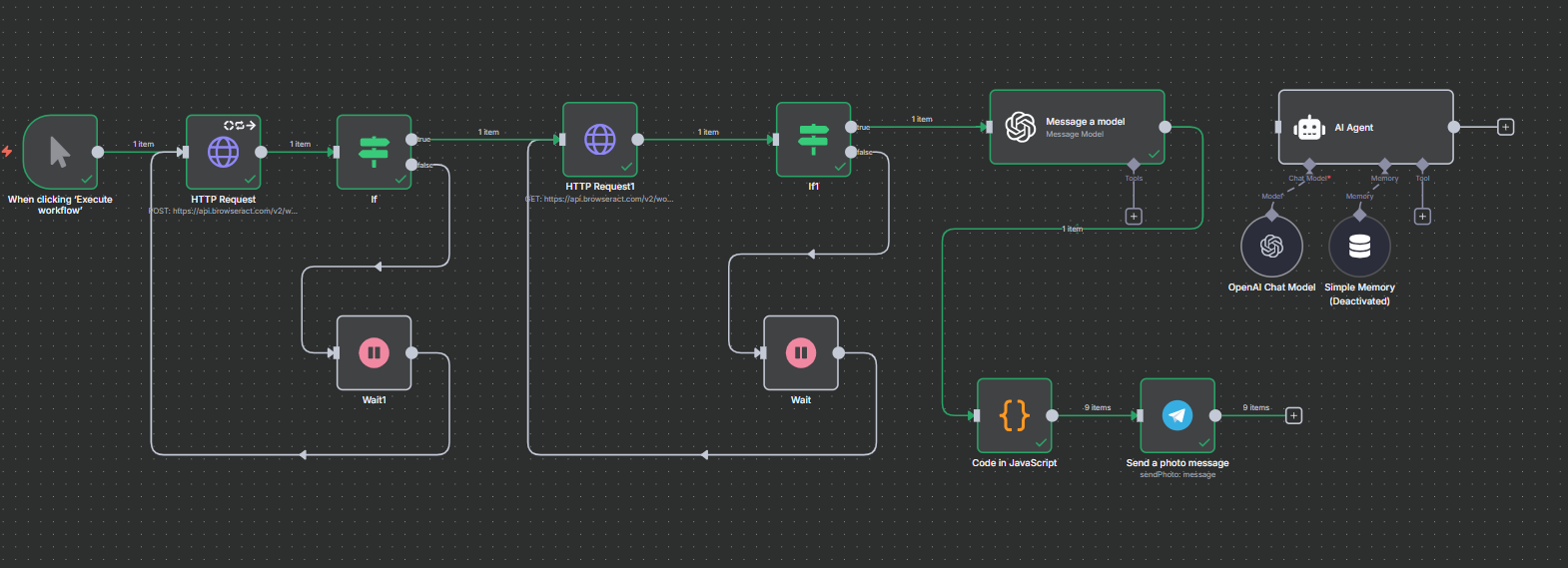Click the If node's false output connector
The height and width of the screenshot is (568, 1568).
tap(411, 165)
